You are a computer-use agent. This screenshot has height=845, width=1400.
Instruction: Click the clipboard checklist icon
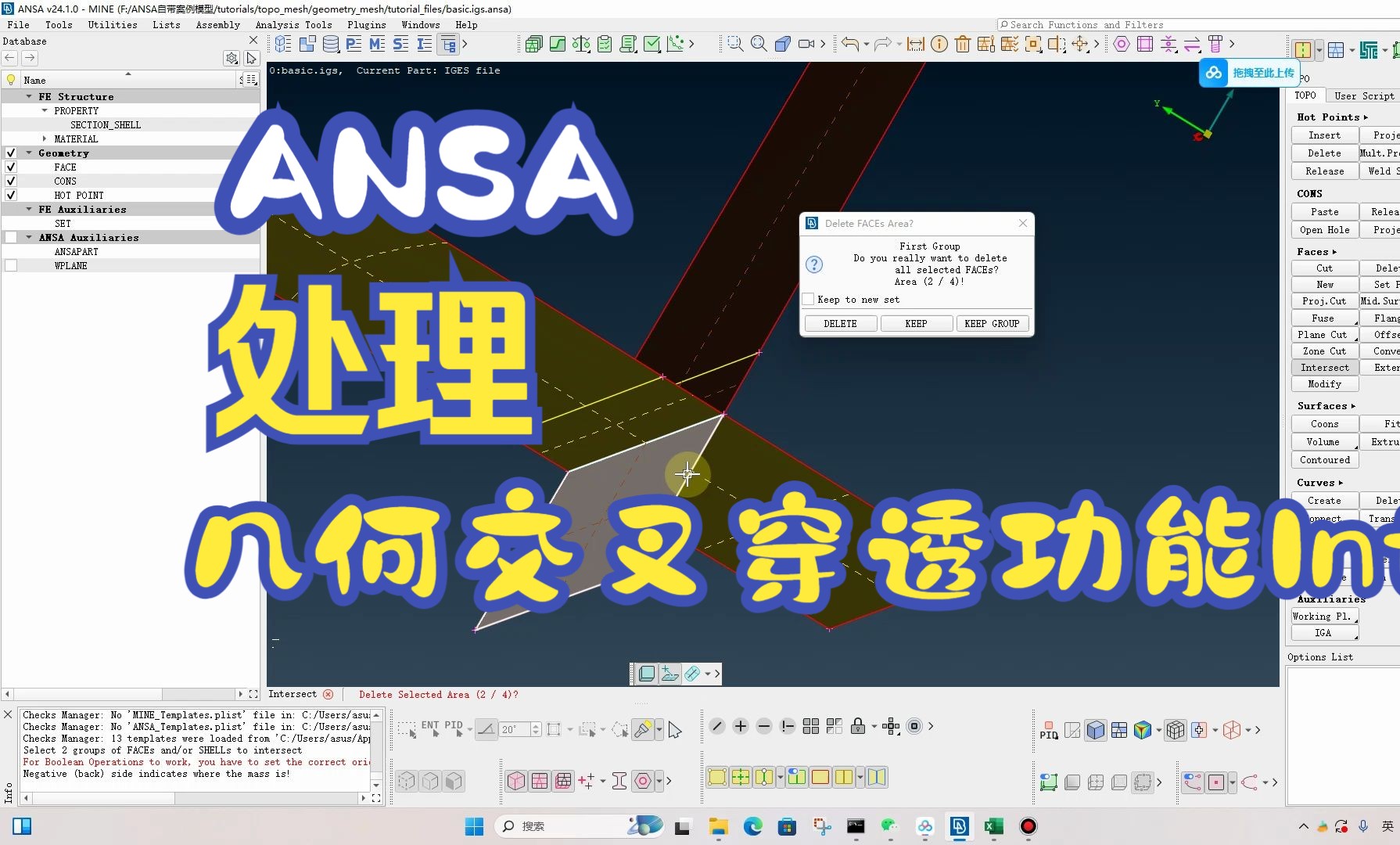tap(605, 44)
